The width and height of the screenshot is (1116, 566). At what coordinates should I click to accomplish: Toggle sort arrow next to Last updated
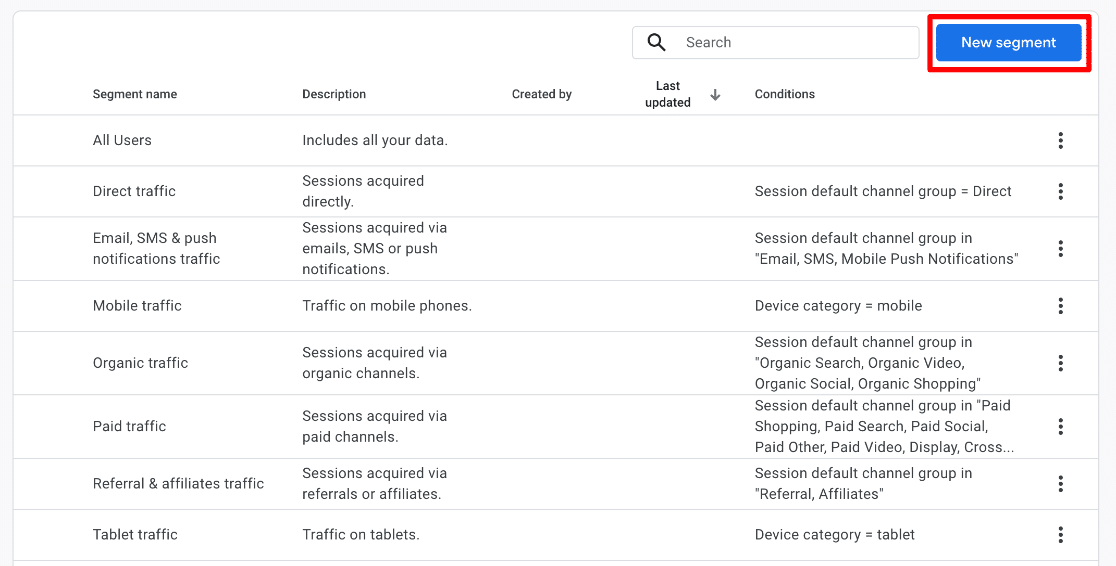715,95
